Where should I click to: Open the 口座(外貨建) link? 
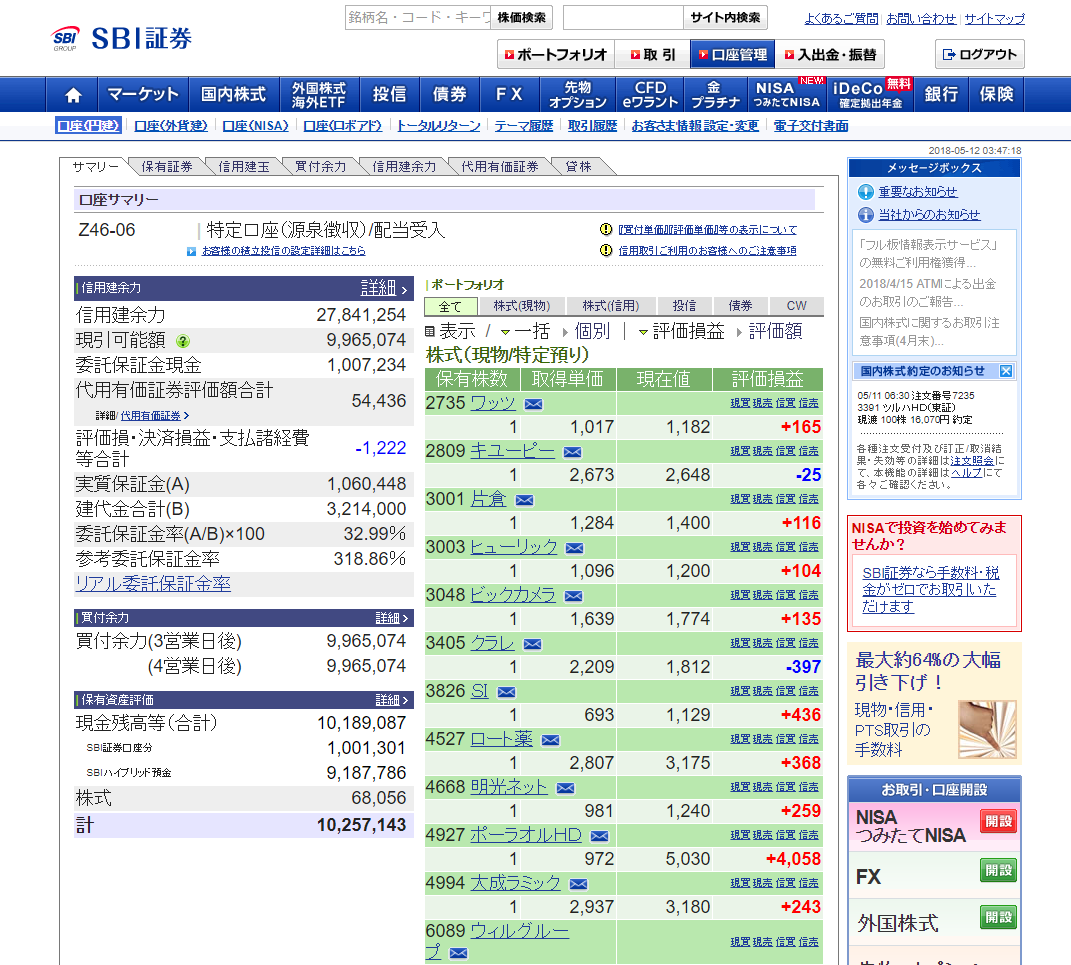tap(171, 126)
